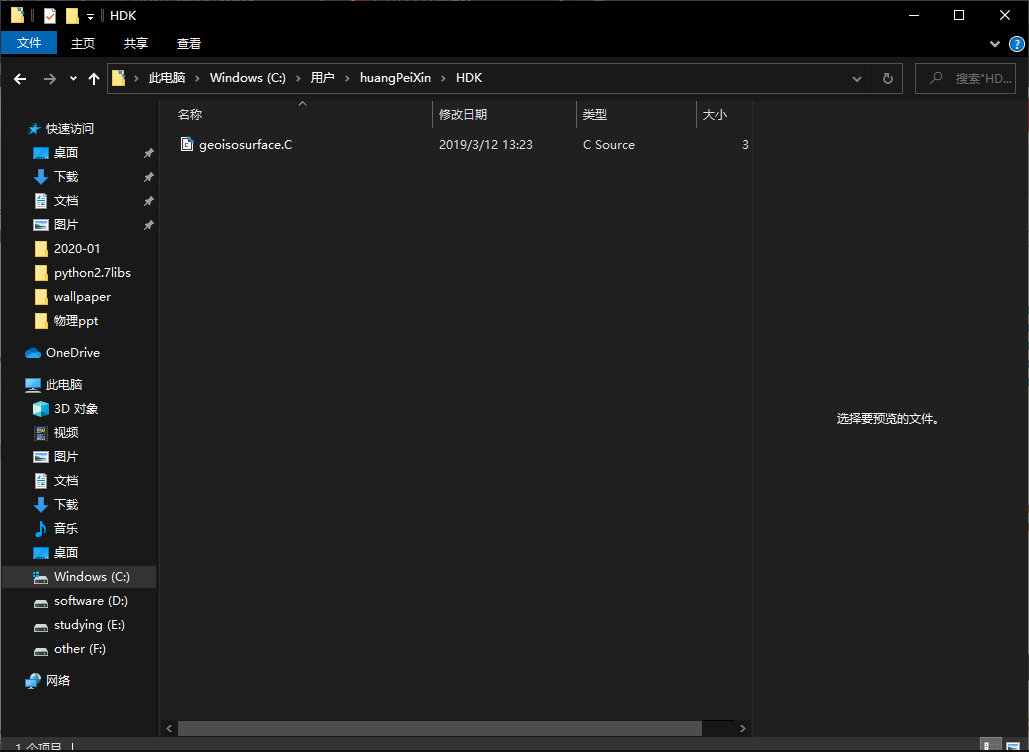
Task: Open the 物理ppt folder
Action: pos(75,321)
